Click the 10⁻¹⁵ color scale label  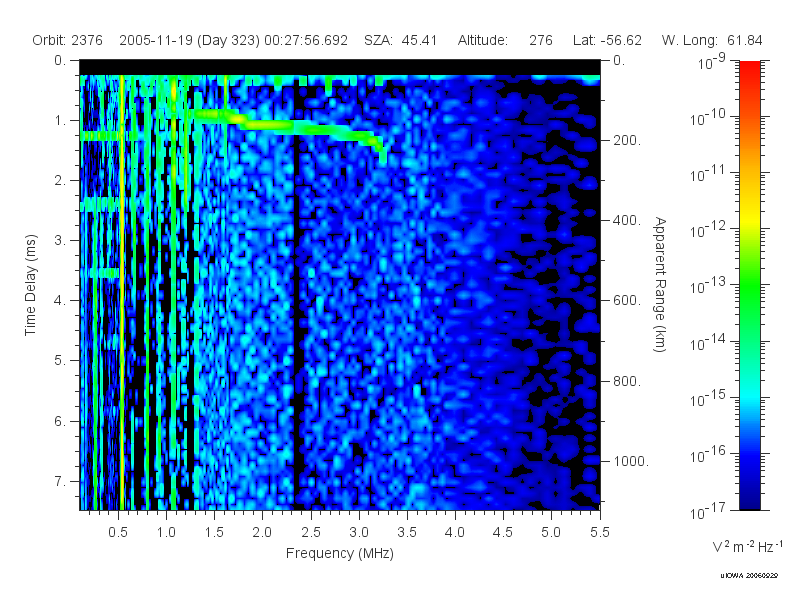708,399
